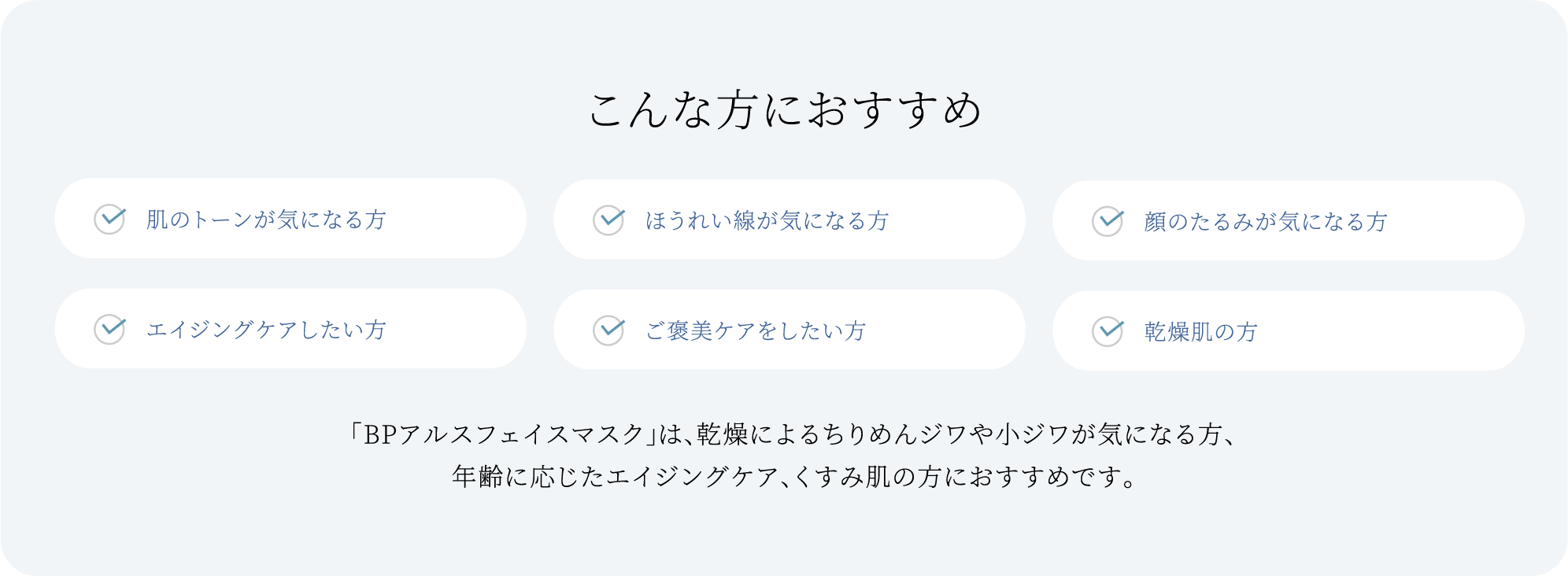Click the check icon beside 顔のたるみが気になる方
This screenshot has height=576, width=1568.
[x=1108, y=221]
